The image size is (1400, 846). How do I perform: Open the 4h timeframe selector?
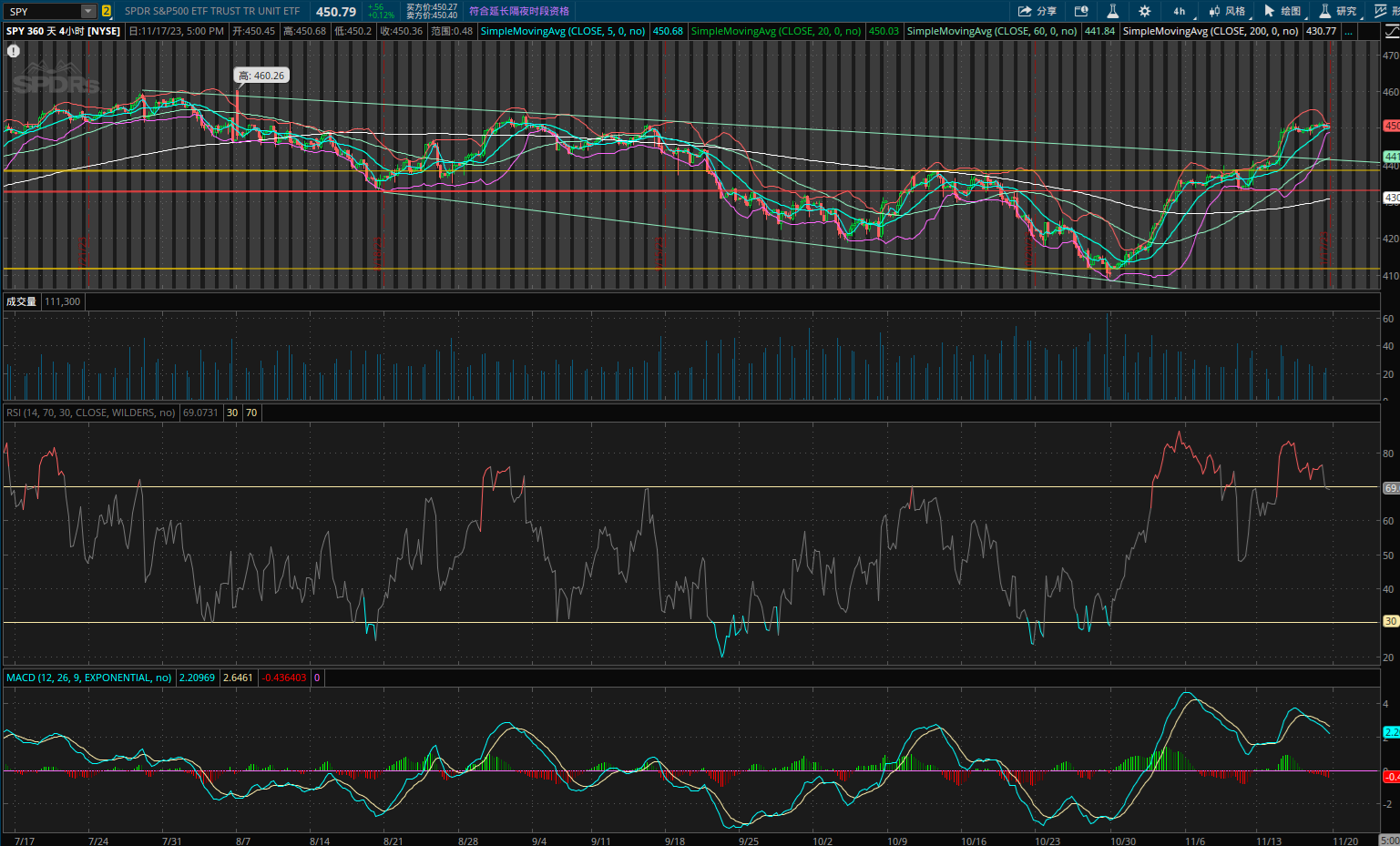[x=1179, y=11]
